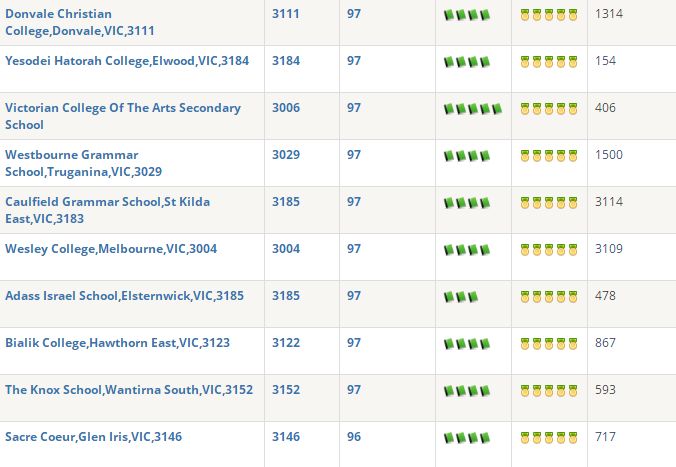Click green book rating icons for Knox School
The image size is (676, 467).
(467, 391)
